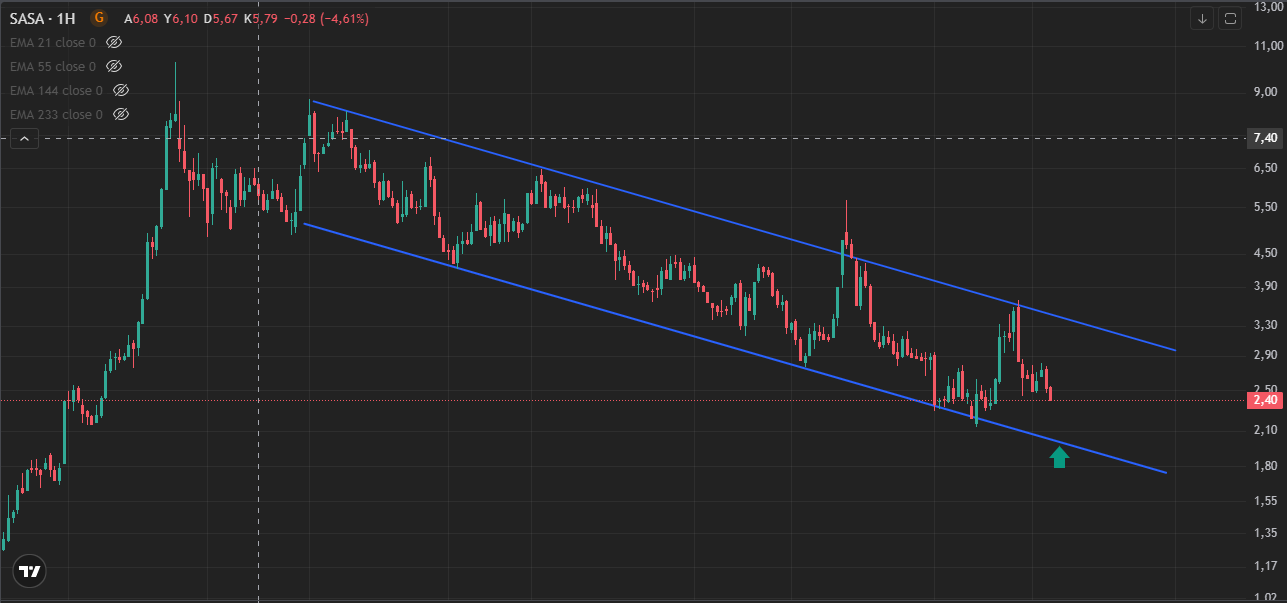Select the green up-arrow drawing

1060,457
